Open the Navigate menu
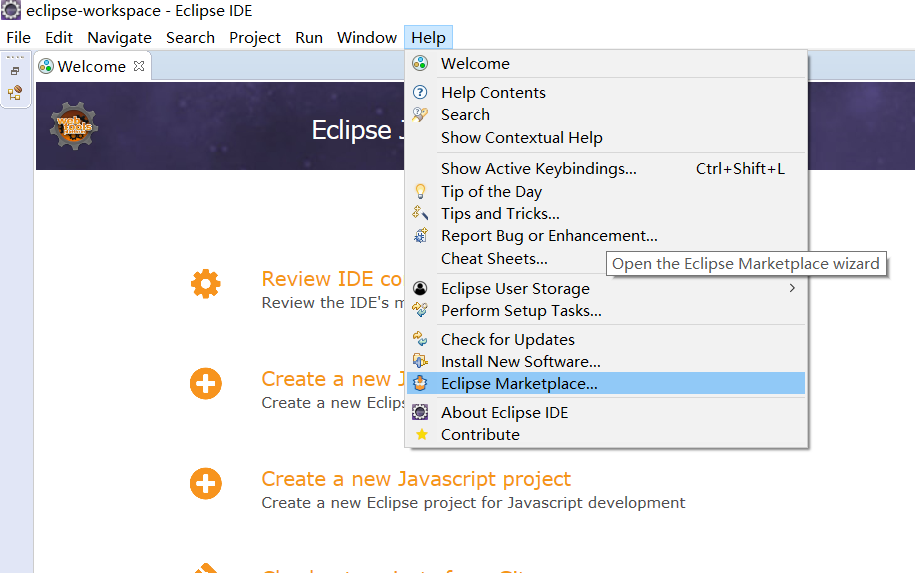The width and height of the screenshot is (915, 573). (x=120, y=37)
